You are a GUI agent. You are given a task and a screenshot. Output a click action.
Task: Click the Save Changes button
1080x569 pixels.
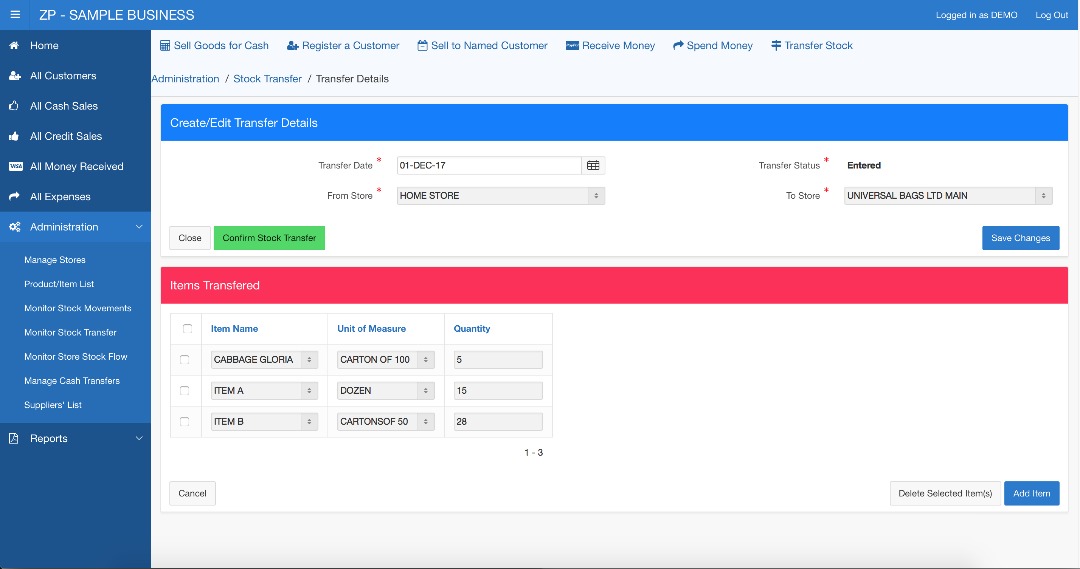click(x=1021, y=238)
